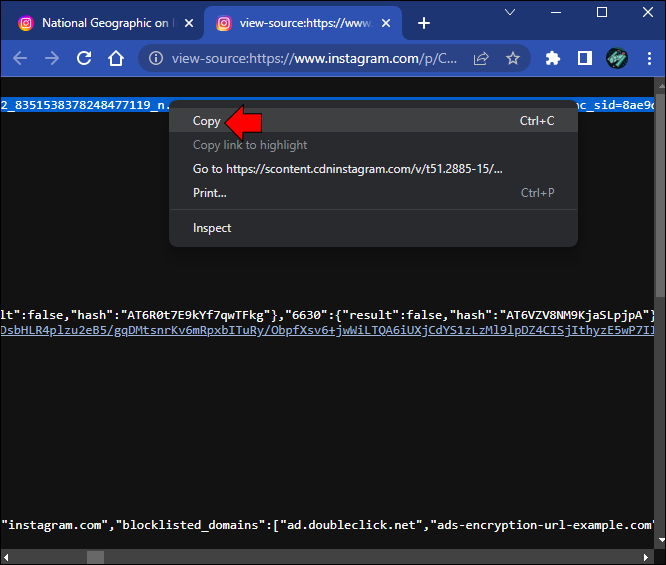Choose Print... from the context menu
Viewport: 666px width, 565px height.
click(x=373, y=193)
